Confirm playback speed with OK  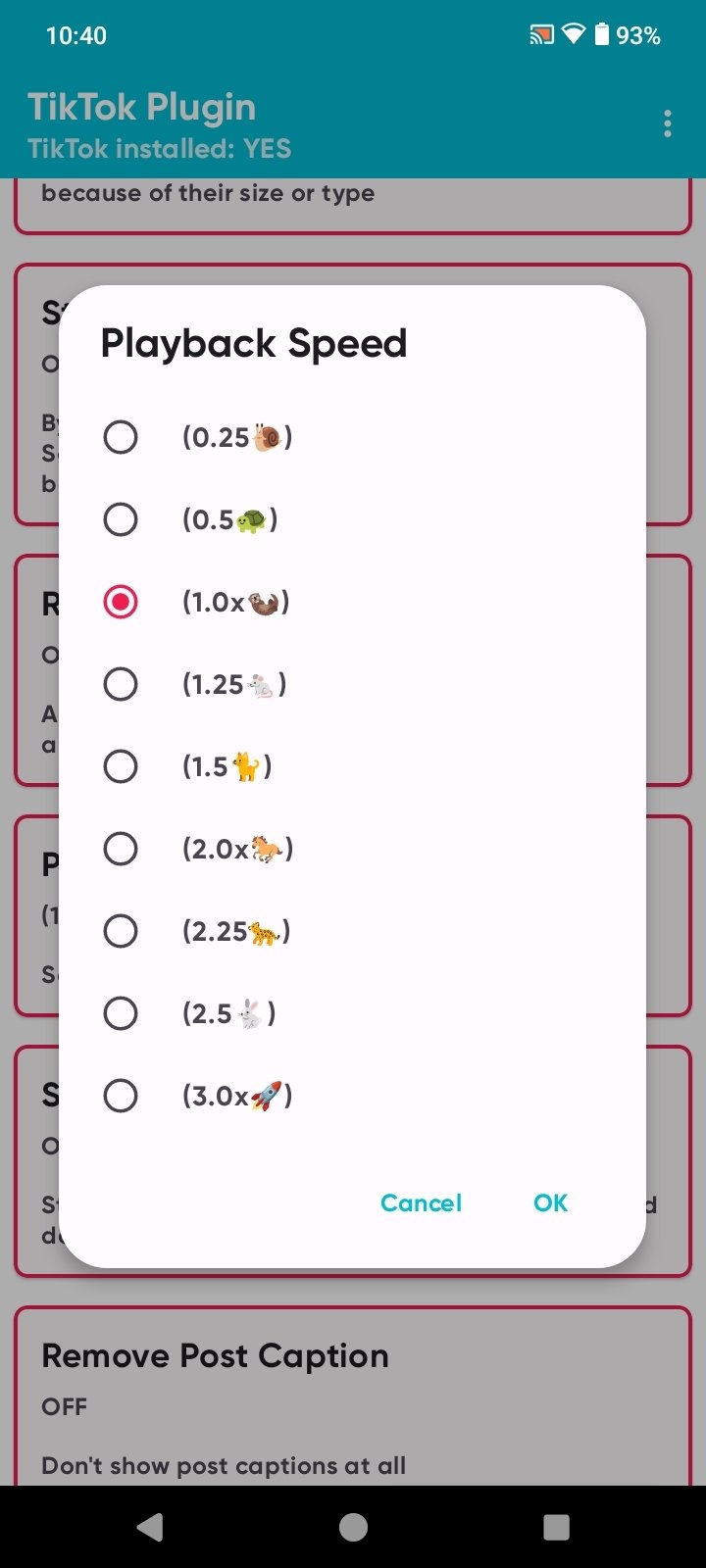(550, 1202)
